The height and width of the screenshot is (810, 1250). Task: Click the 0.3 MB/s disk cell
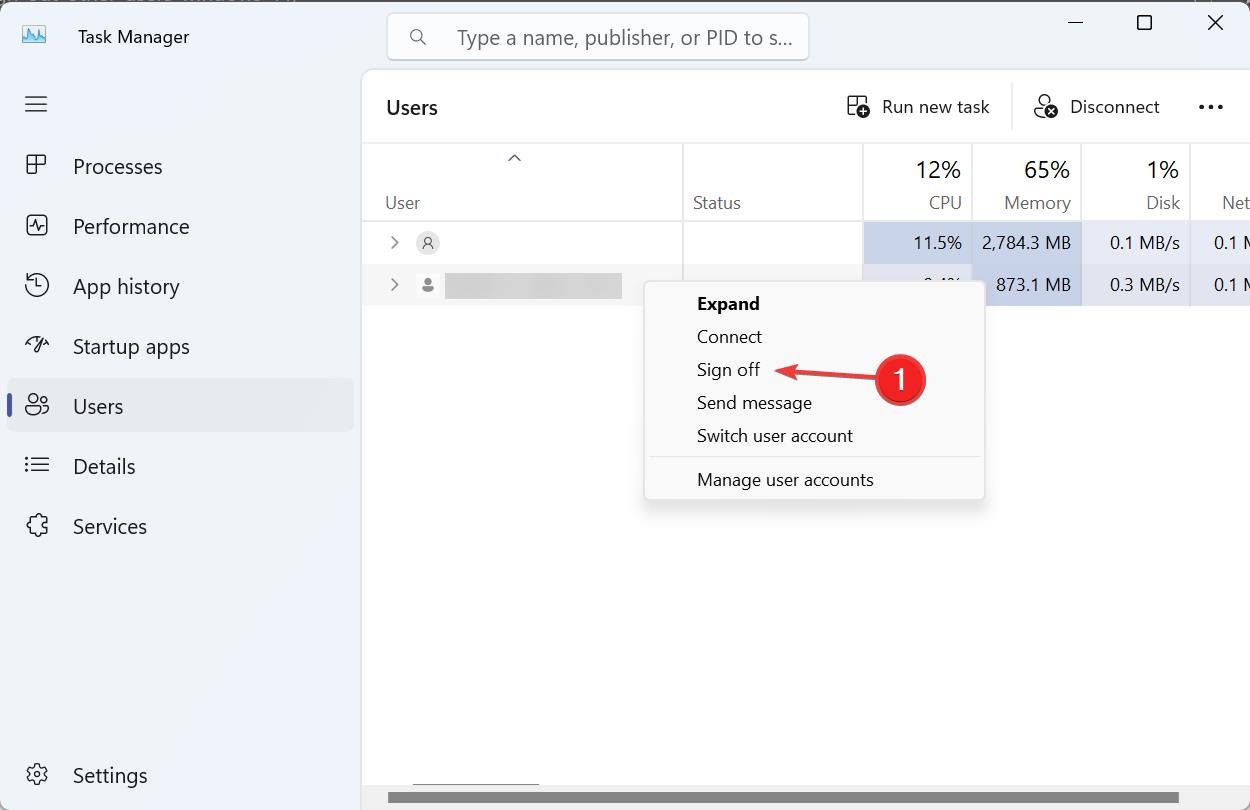point(1136,285)
